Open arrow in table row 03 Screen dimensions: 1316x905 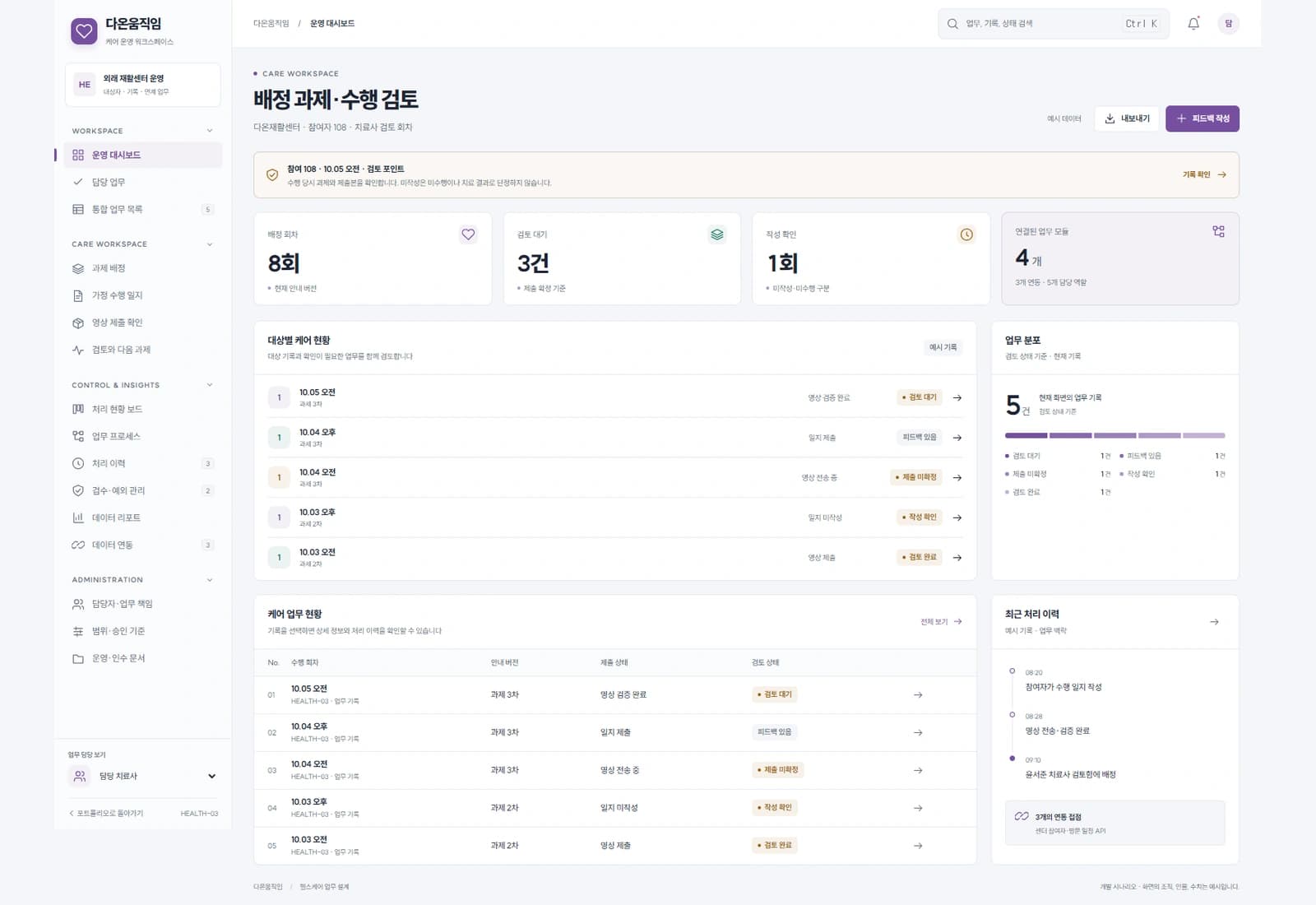click(918, 771)
